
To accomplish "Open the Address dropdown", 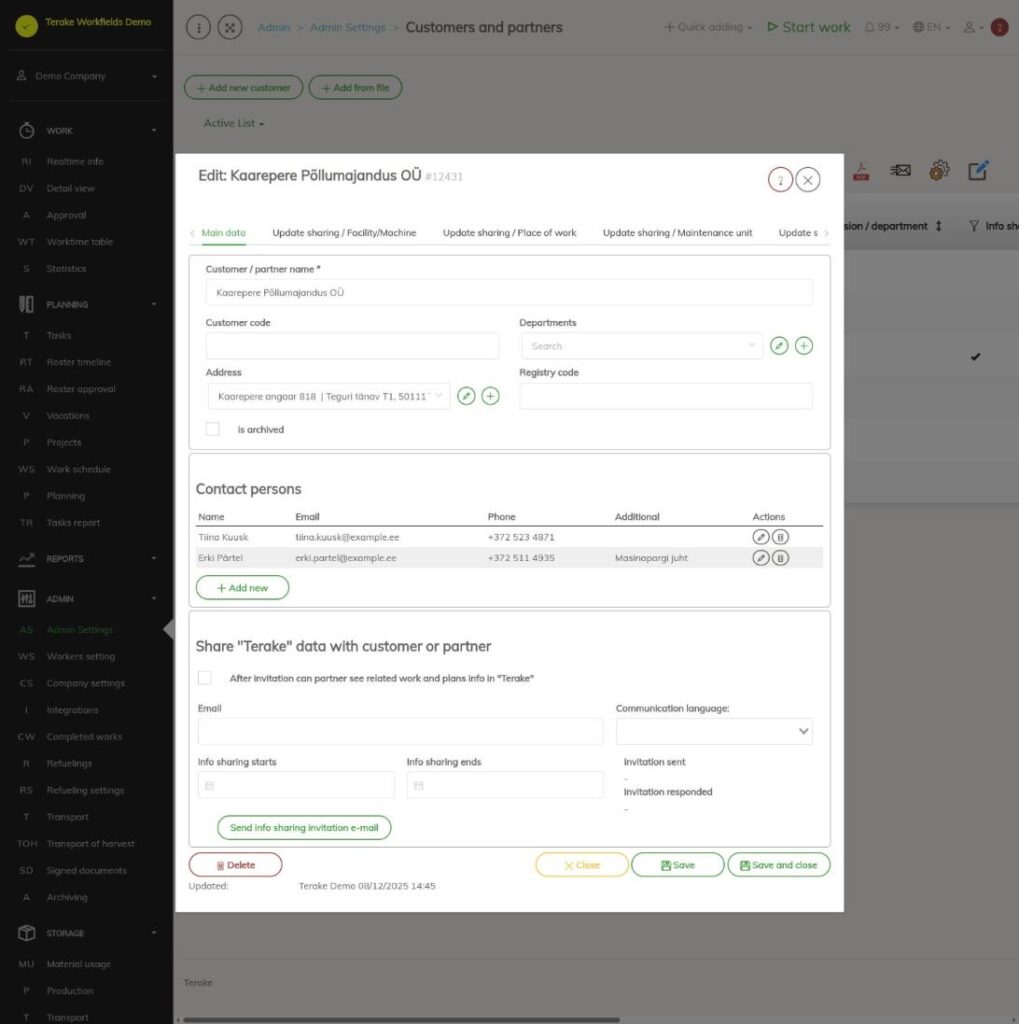I will [x=329, y=396].
